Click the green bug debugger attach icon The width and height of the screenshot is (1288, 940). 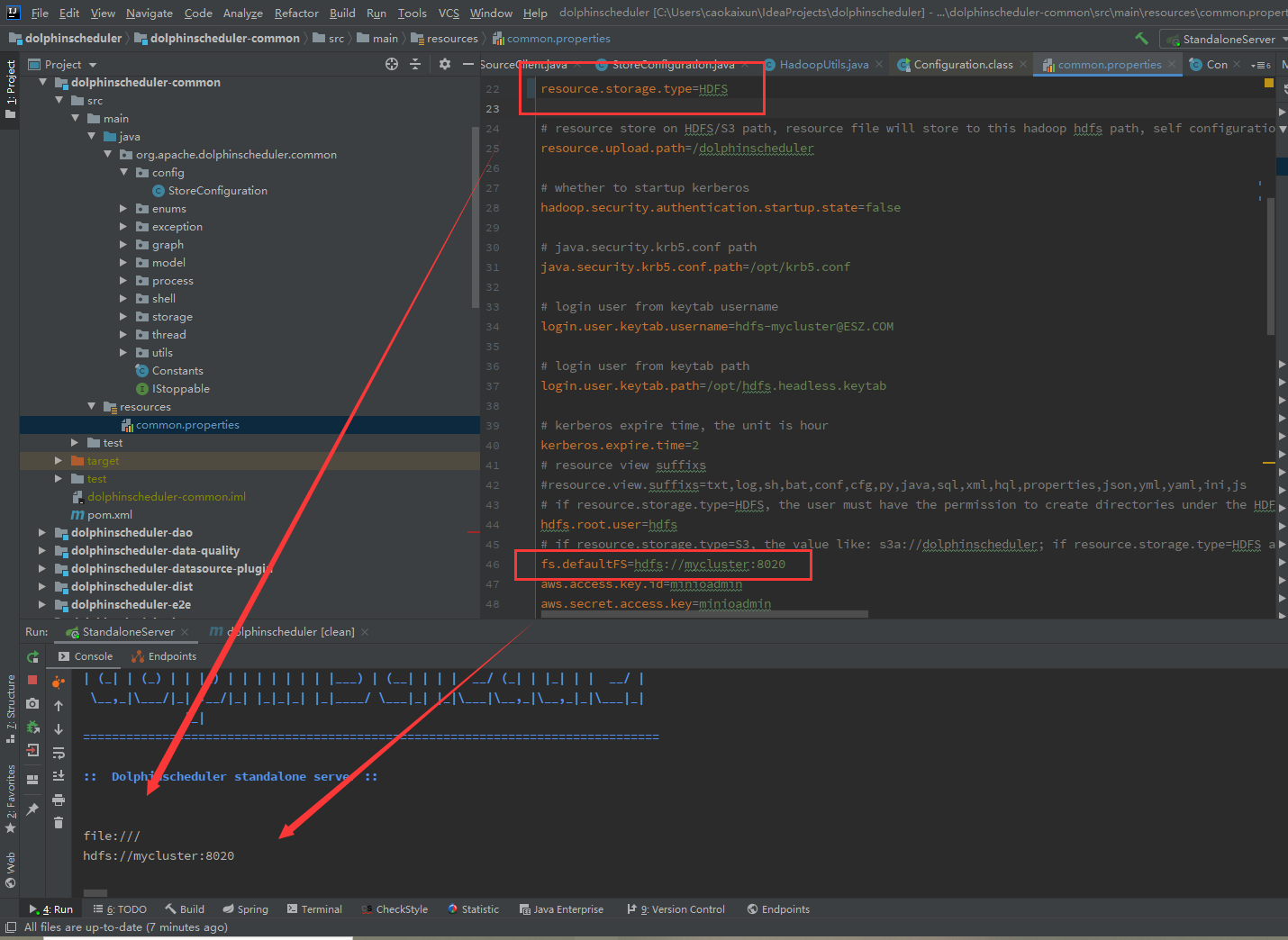(x=32, y=727)
